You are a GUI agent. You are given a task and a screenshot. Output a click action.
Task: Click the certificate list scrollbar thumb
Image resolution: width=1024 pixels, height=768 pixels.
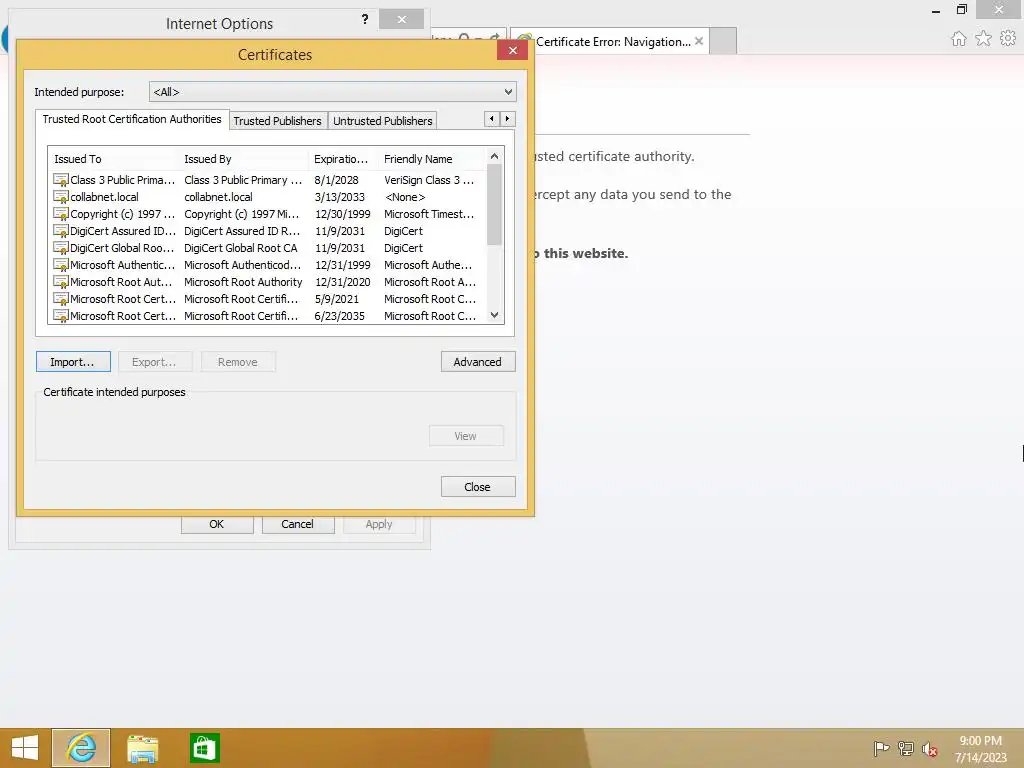tap(494, 204)
